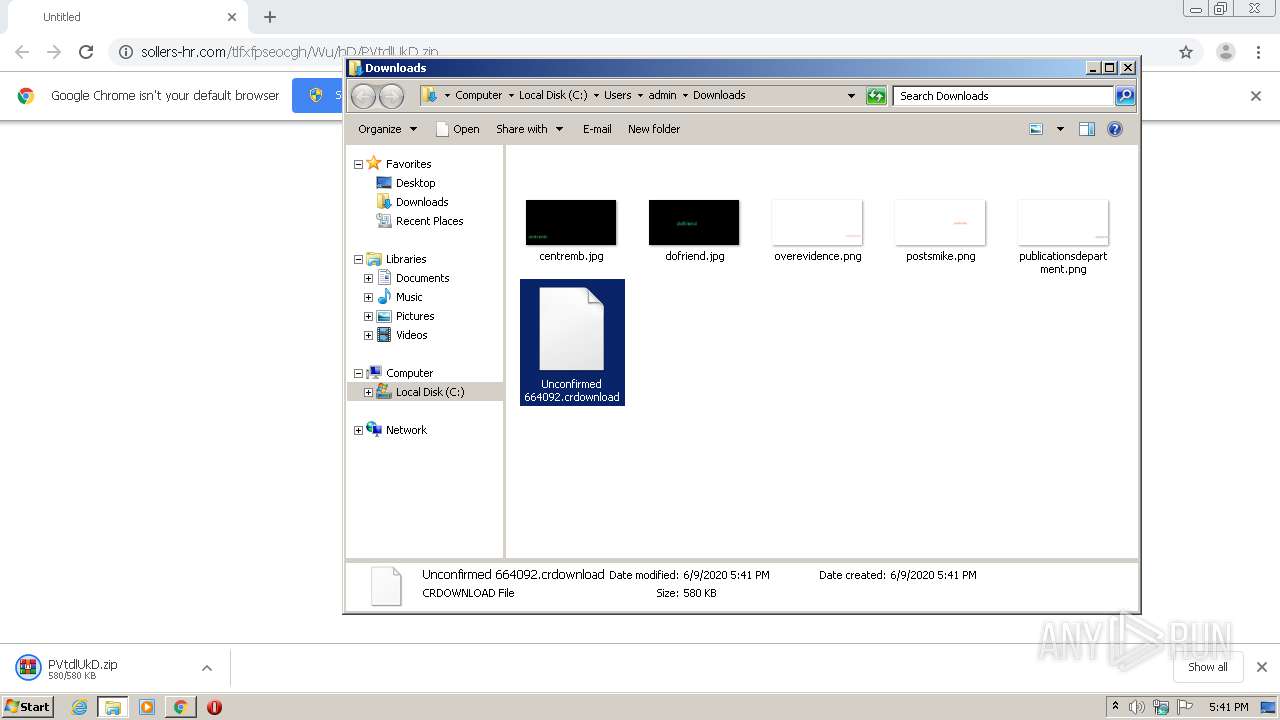
Task: Click Chrome's reload button
Action: pyautogui.click(x=86, y=52)
